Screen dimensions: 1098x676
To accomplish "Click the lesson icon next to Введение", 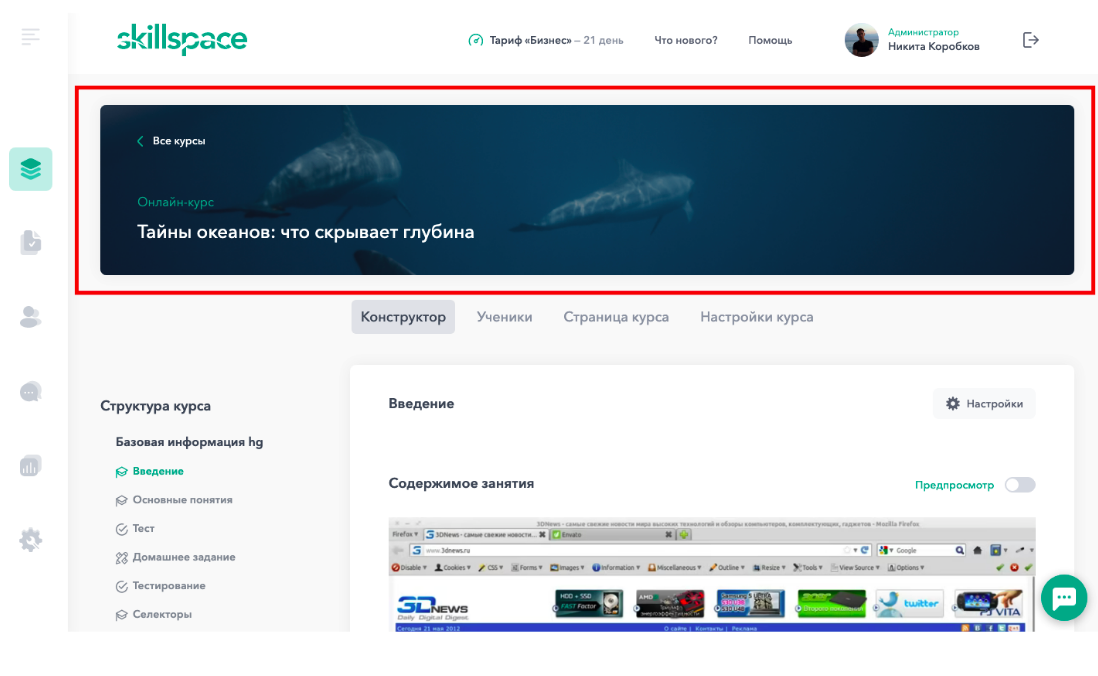I will pyautogui.click(x=121, y=471).
